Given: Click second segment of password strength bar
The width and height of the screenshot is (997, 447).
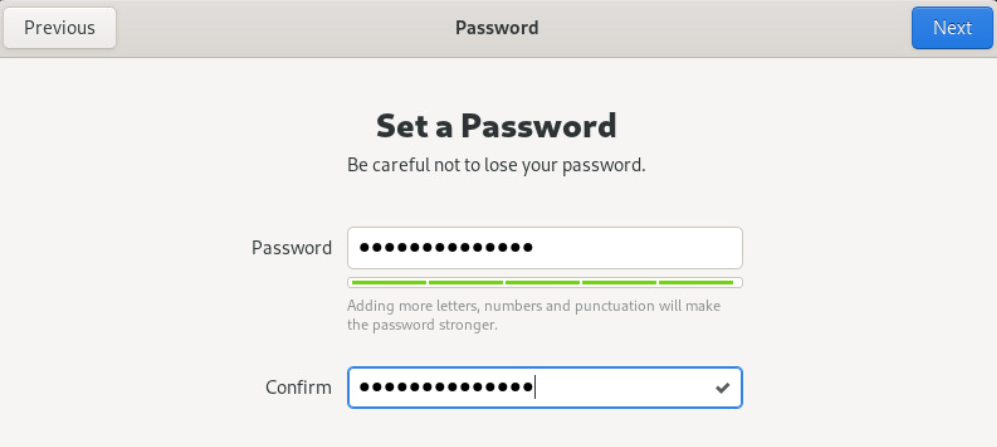Looking at the screenshot, I should pos(466,283).
